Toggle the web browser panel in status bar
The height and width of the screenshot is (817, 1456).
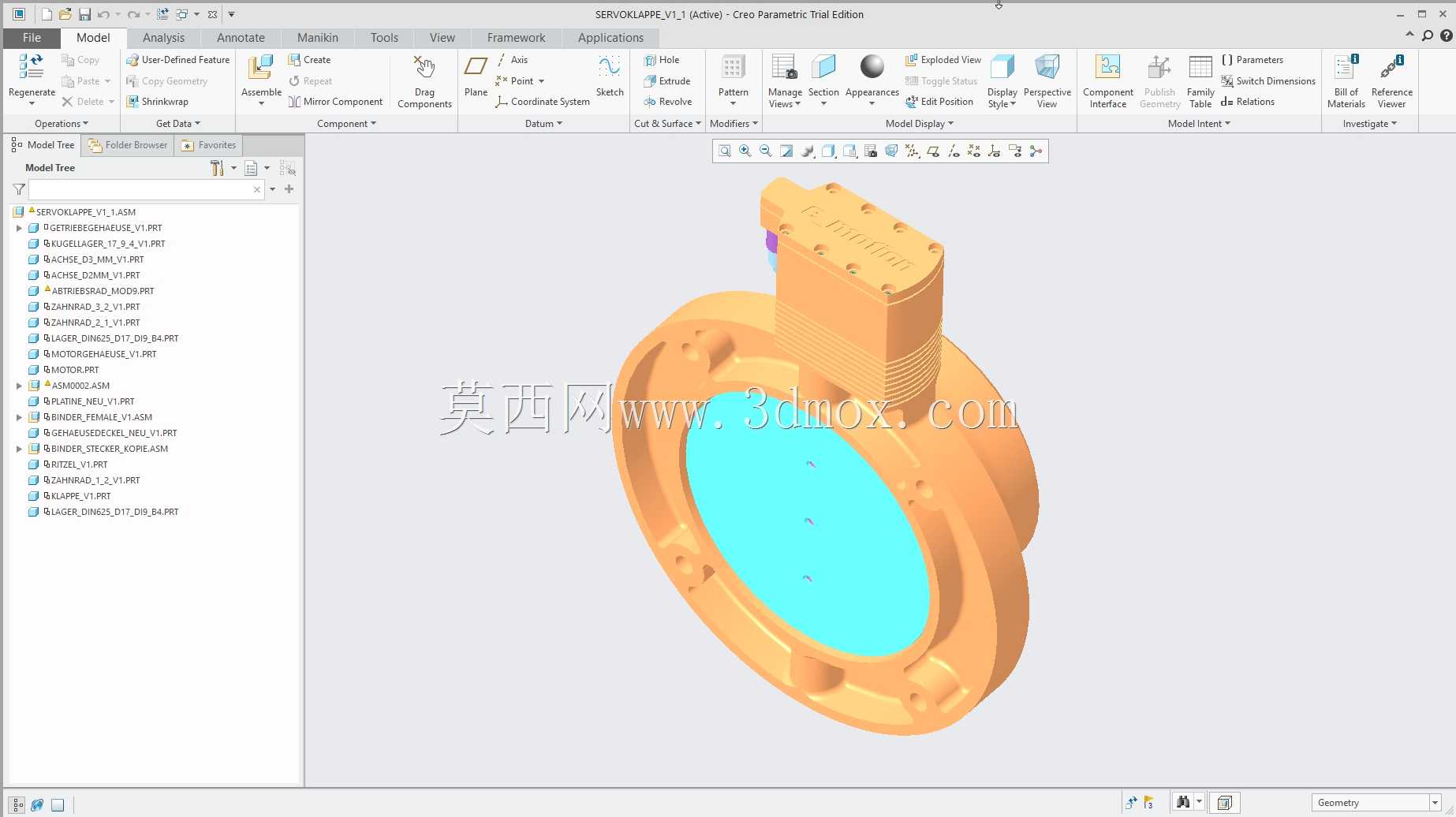(x=37, y=805)
